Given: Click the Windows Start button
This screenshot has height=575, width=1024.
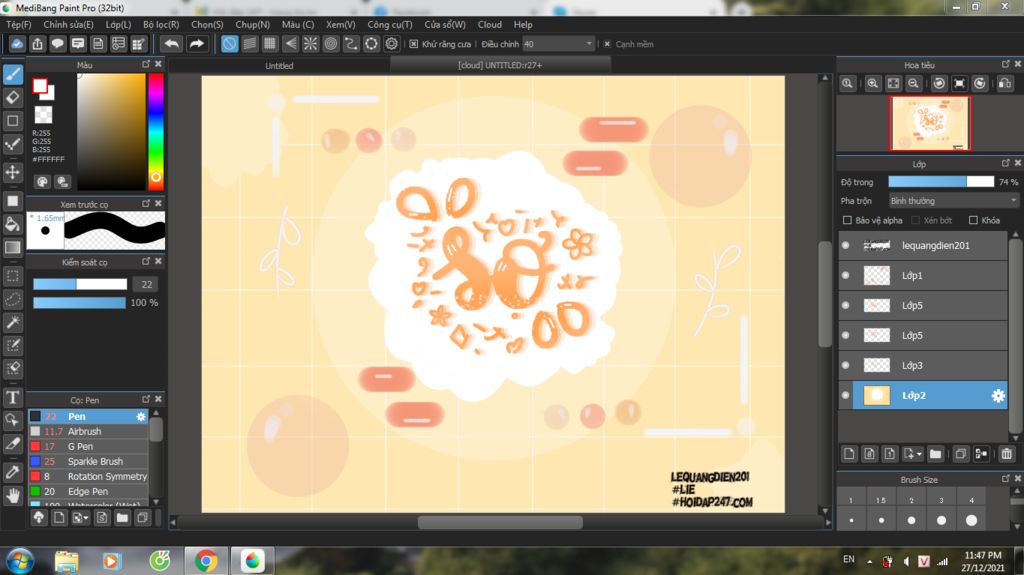Looking at the screenshot, I should 20,561.
